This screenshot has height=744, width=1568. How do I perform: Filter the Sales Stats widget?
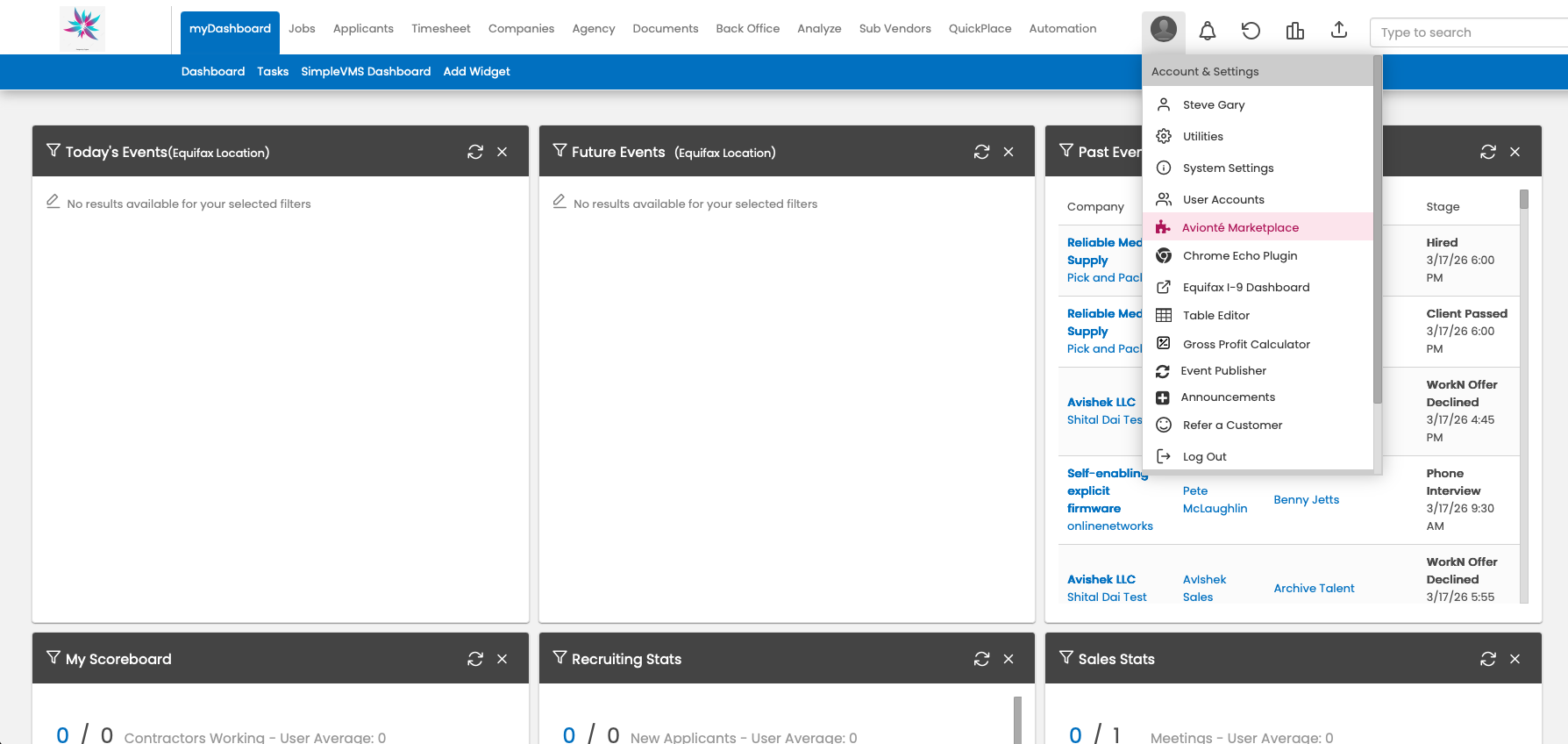click(1066, 658)
